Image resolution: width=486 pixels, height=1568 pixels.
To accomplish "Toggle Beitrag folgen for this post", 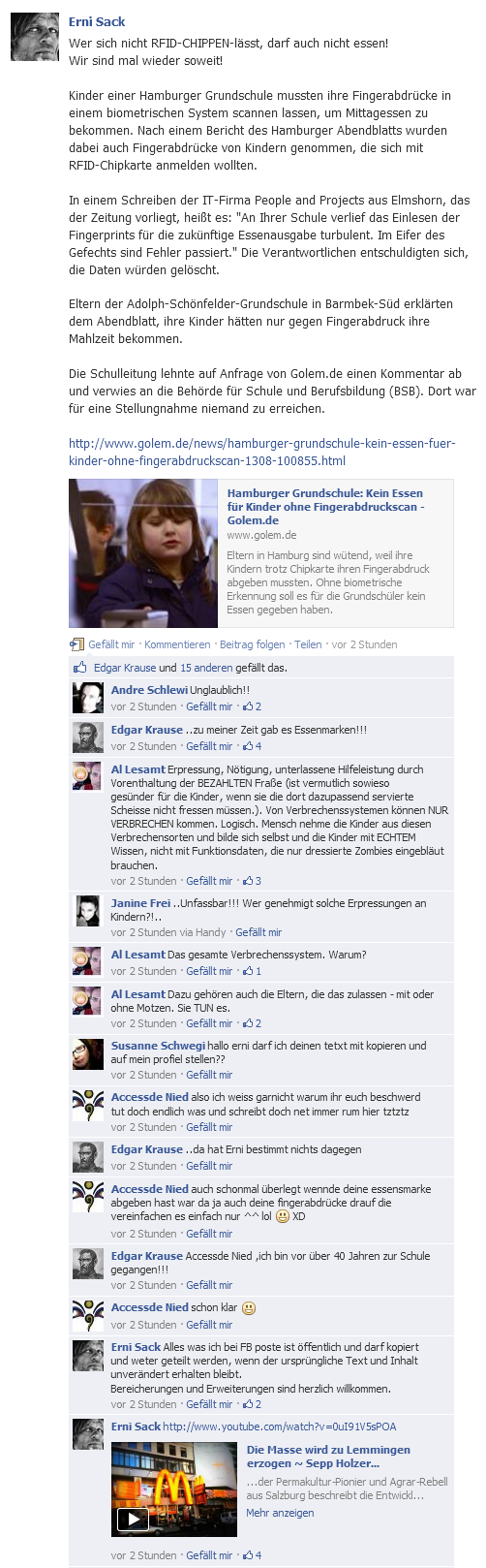I will pyautogui.click(x=253, y=644).
